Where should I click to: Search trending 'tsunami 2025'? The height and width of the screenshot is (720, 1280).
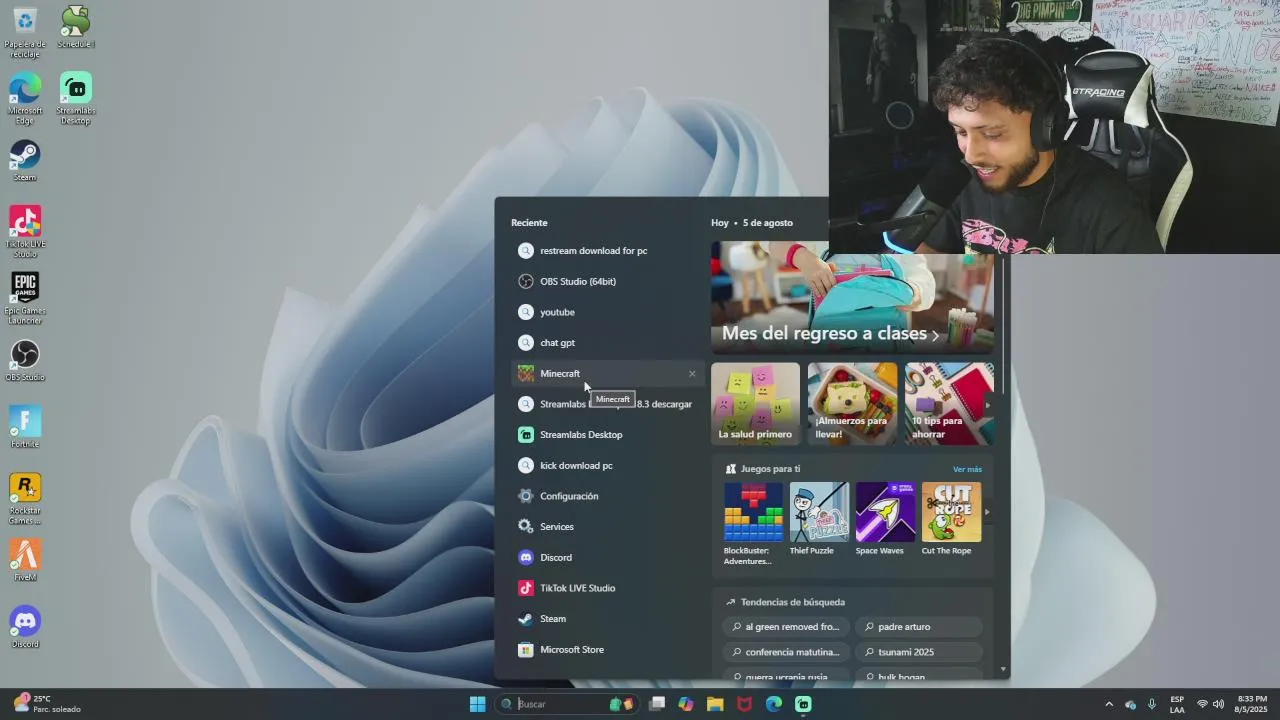coord(919,652)
